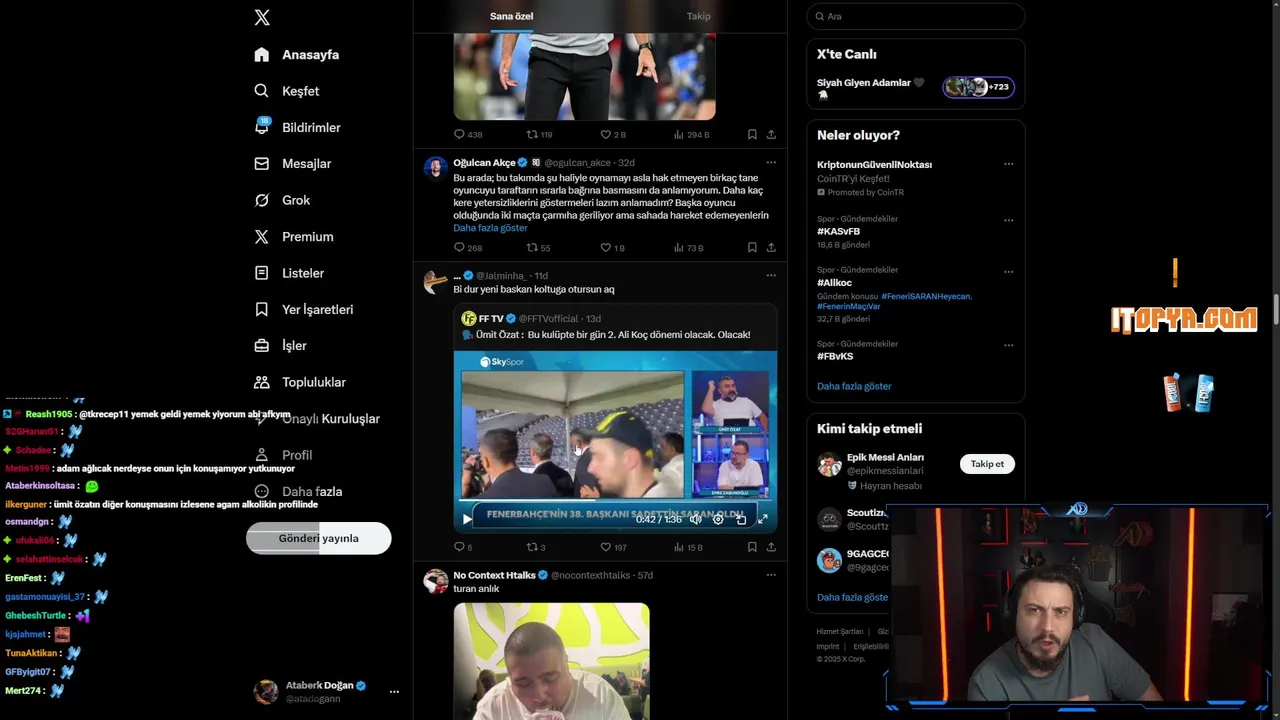Expand post with Daha fazla göster
Viewport: 1280px width, 720px height.
[x=490, y=228]
